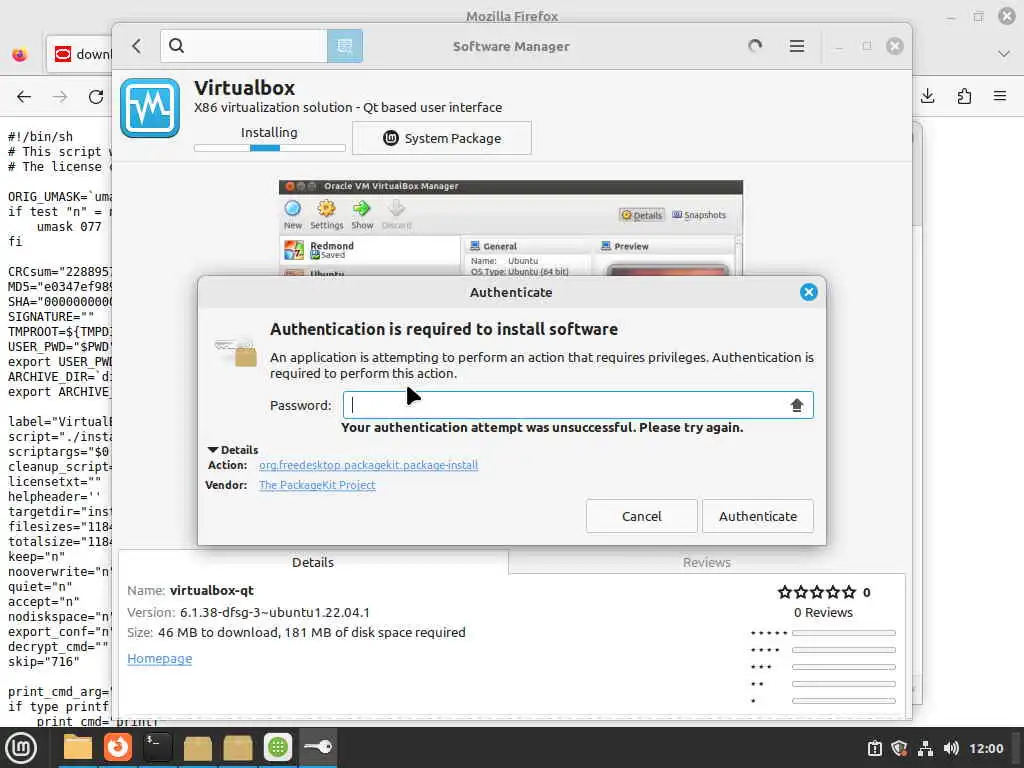
Task: Open the Homepage link
Action: click(159, 658)
